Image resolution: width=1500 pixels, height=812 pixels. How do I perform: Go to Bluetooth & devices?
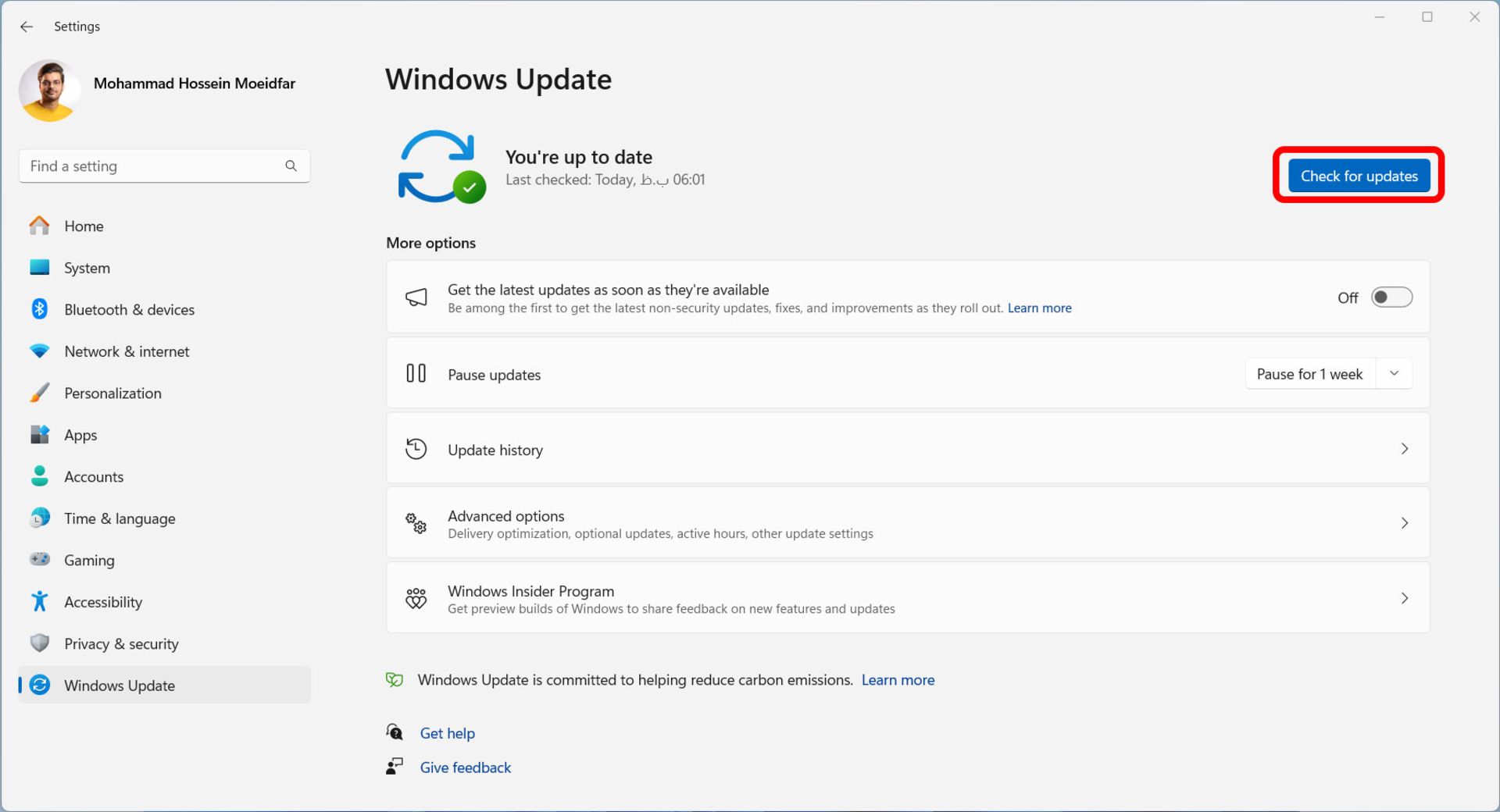(164, 310)
